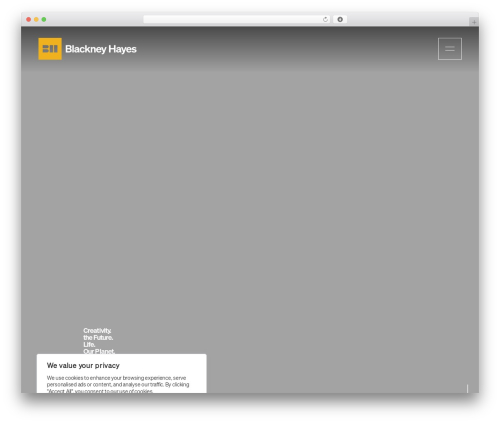Click the Blackney Hayes site title
The height and width of the screenshot is (423, 500).
(x=101, y=49)
